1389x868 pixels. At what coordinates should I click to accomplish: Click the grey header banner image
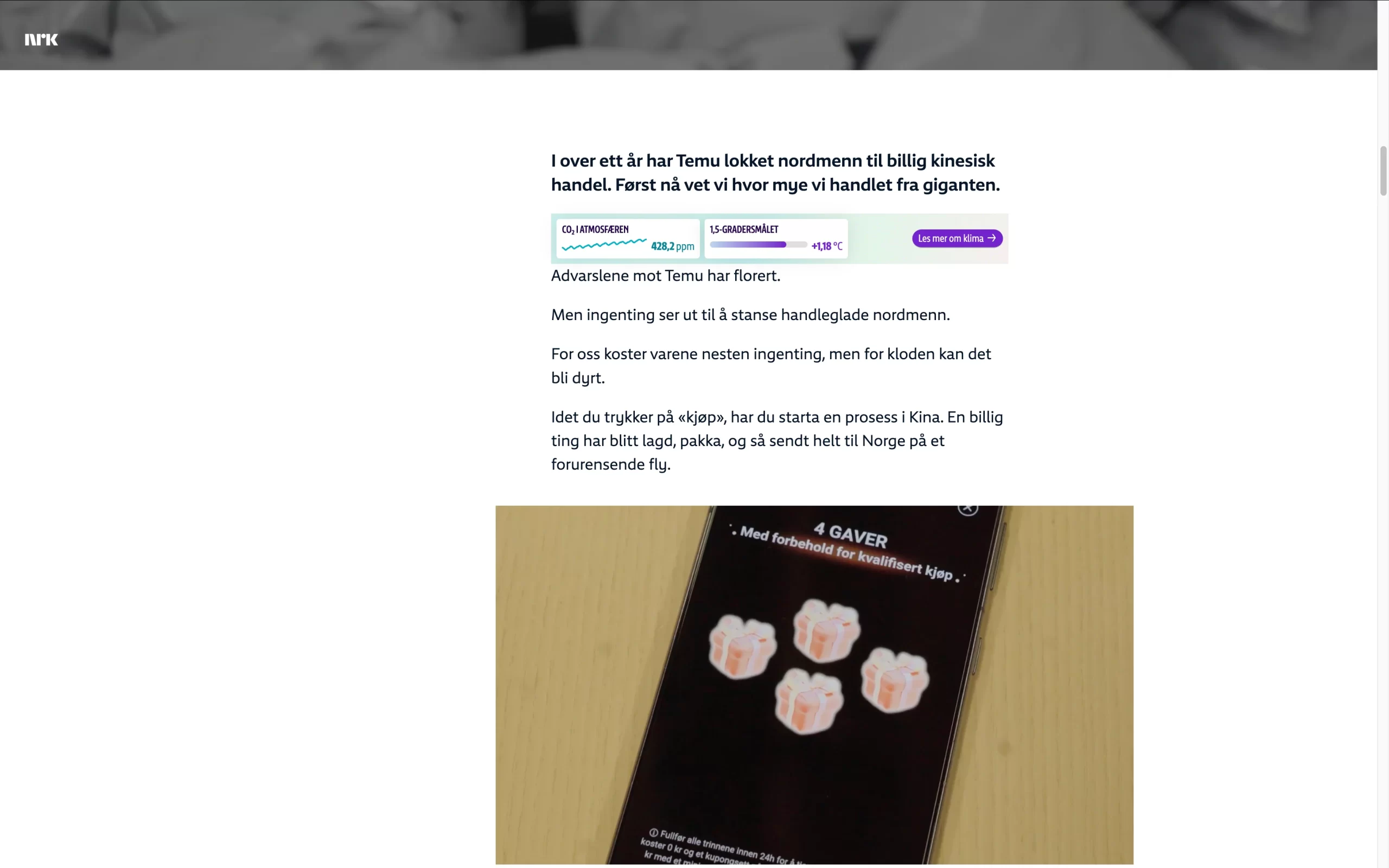(689, 35)
